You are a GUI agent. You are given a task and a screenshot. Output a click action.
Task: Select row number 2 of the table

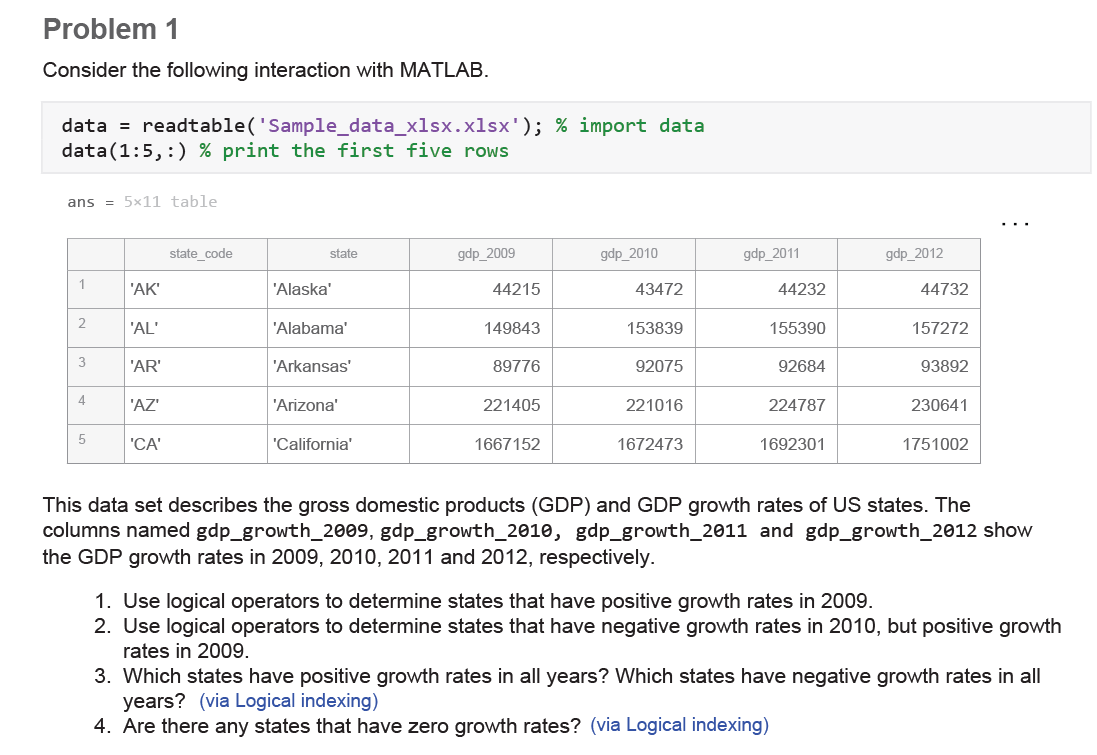96,328
